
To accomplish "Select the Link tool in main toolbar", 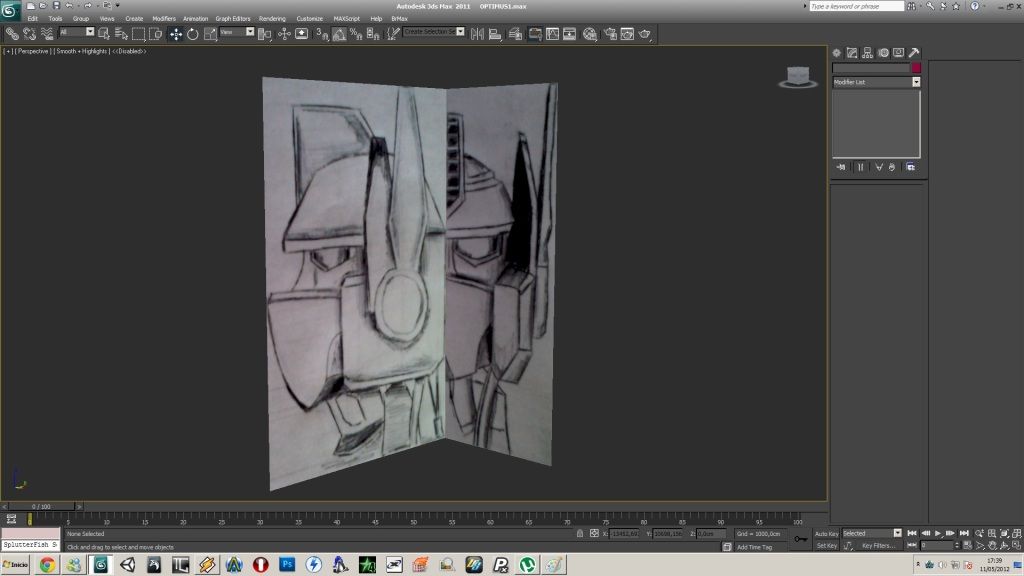I will [x=12, y=34].
